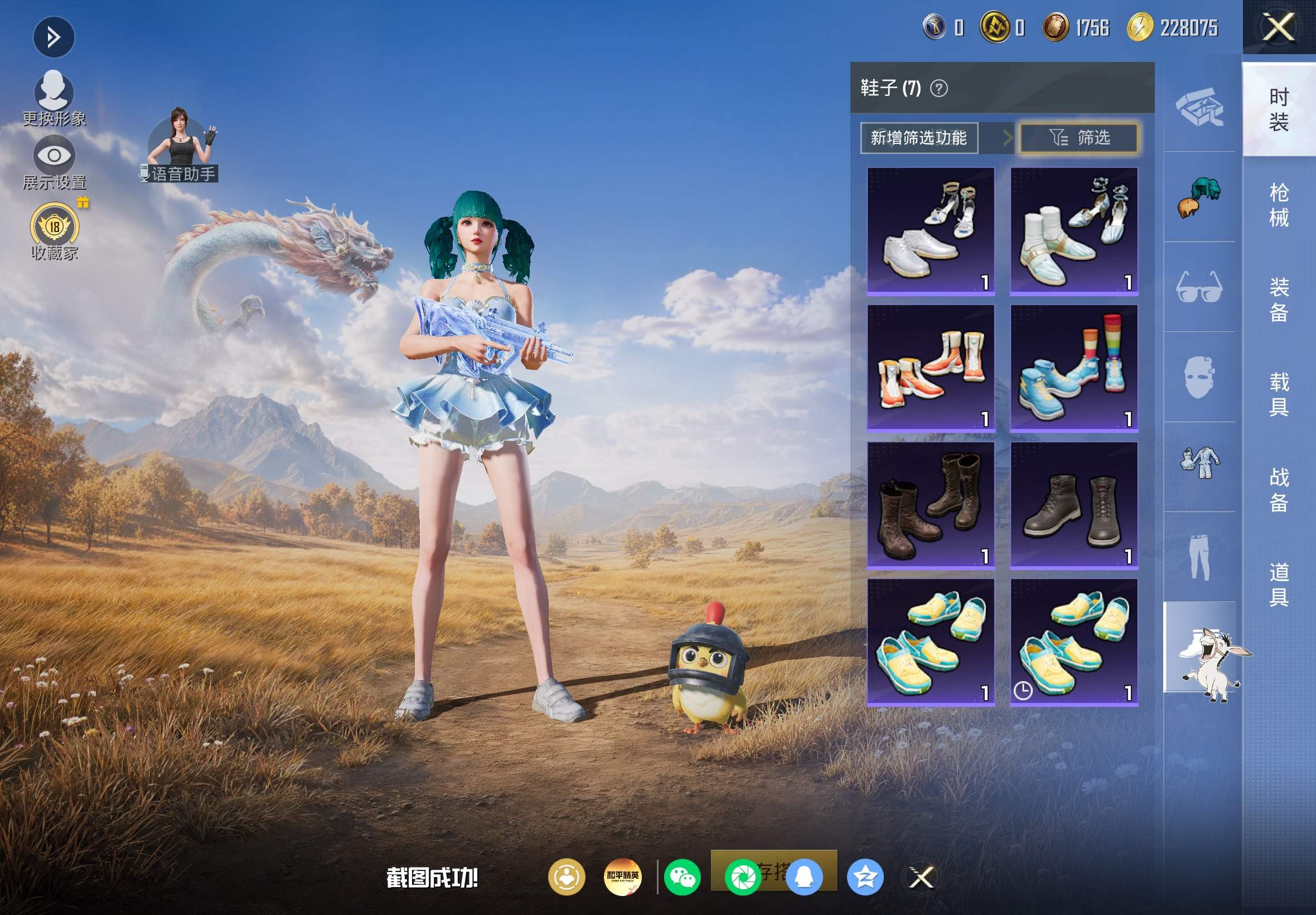Select blue sneakers with rainbow socks
1316x915 pixels.
[1074, 368]
